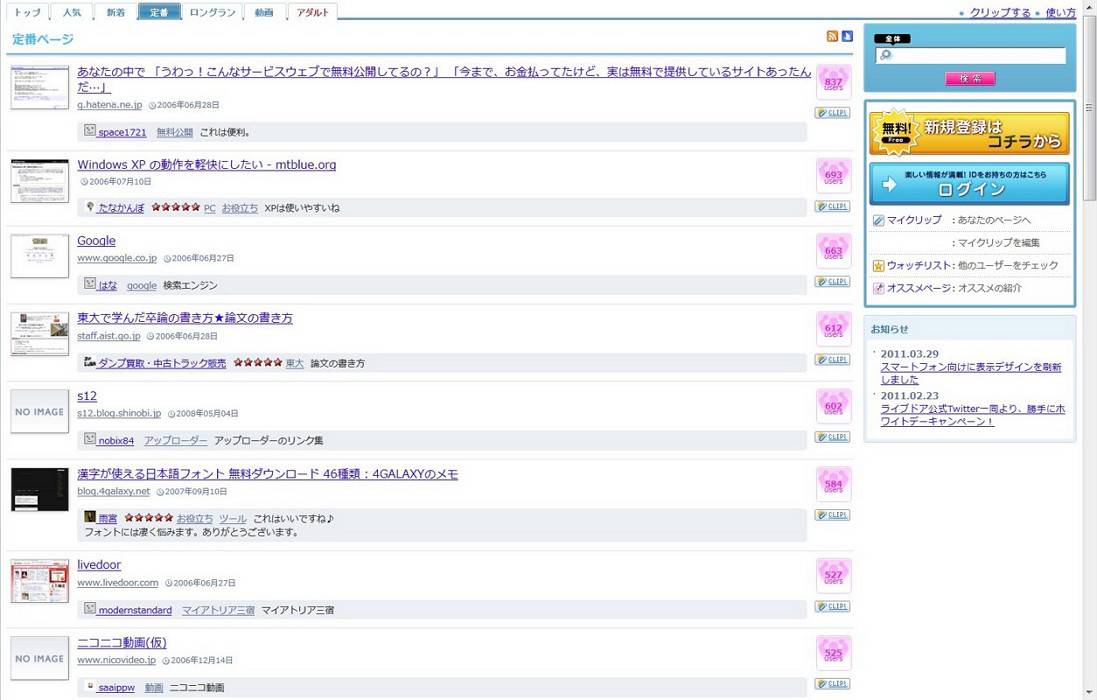This screenshot has height=700, width=1097.
Task: Click thumbnail of the Windows XP entry
Action: point(40,181)
